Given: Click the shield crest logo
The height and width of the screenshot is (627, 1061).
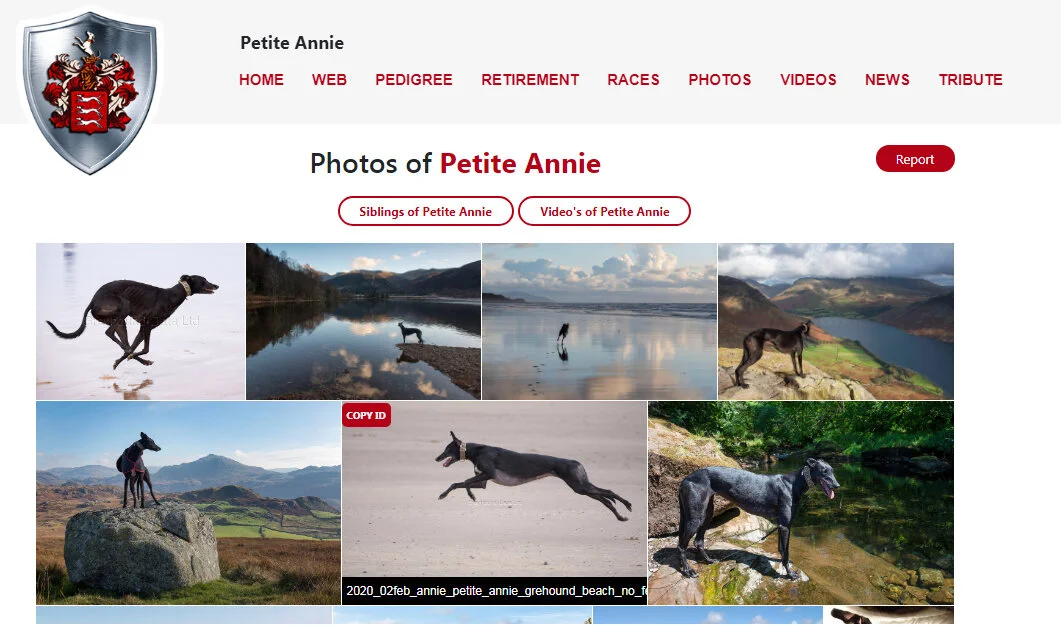Looking at the screenshot, I should 90,92.
